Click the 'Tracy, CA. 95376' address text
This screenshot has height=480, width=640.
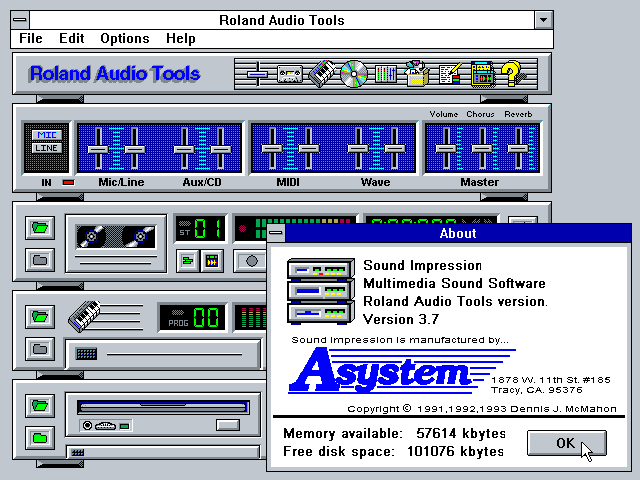(x=537, y=390)
